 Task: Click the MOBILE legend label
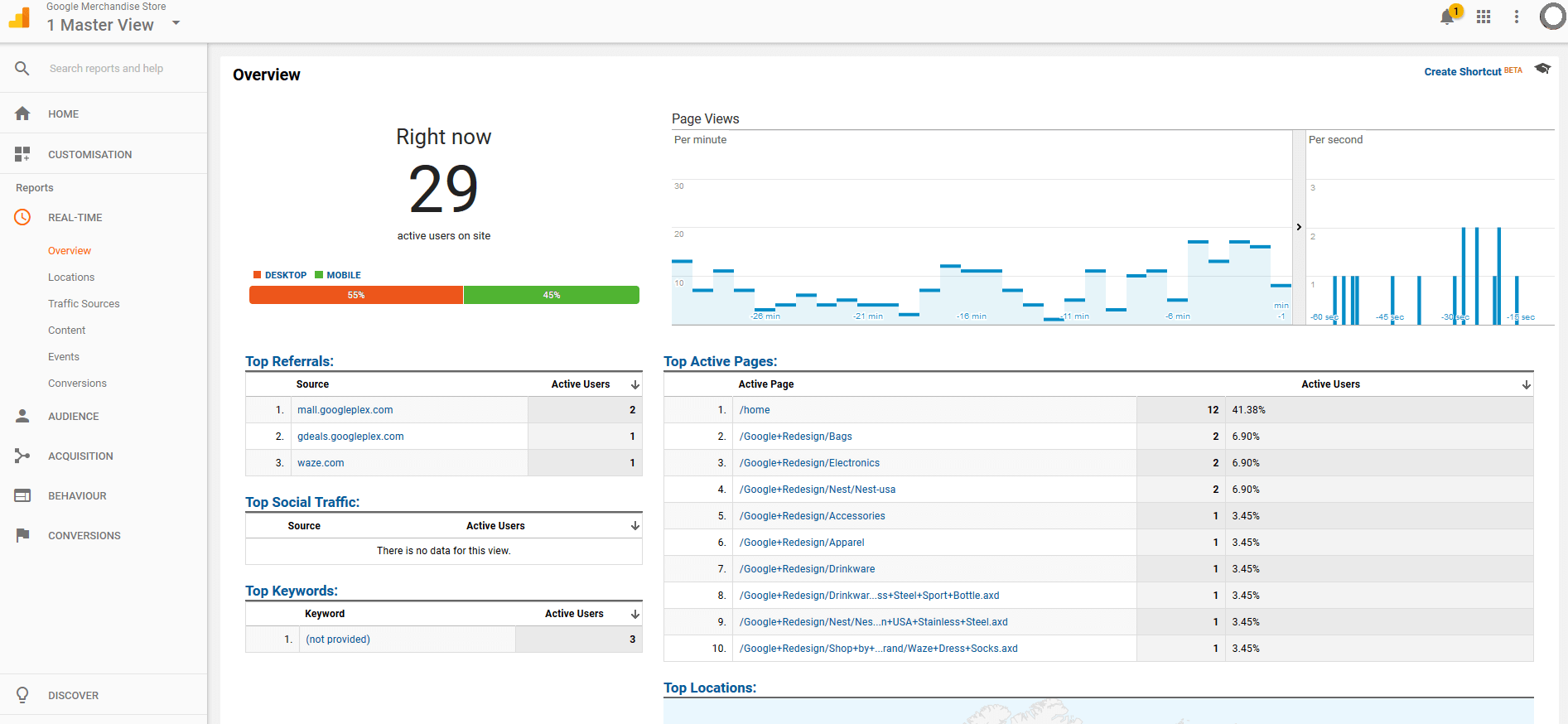[x=344, y=275]
